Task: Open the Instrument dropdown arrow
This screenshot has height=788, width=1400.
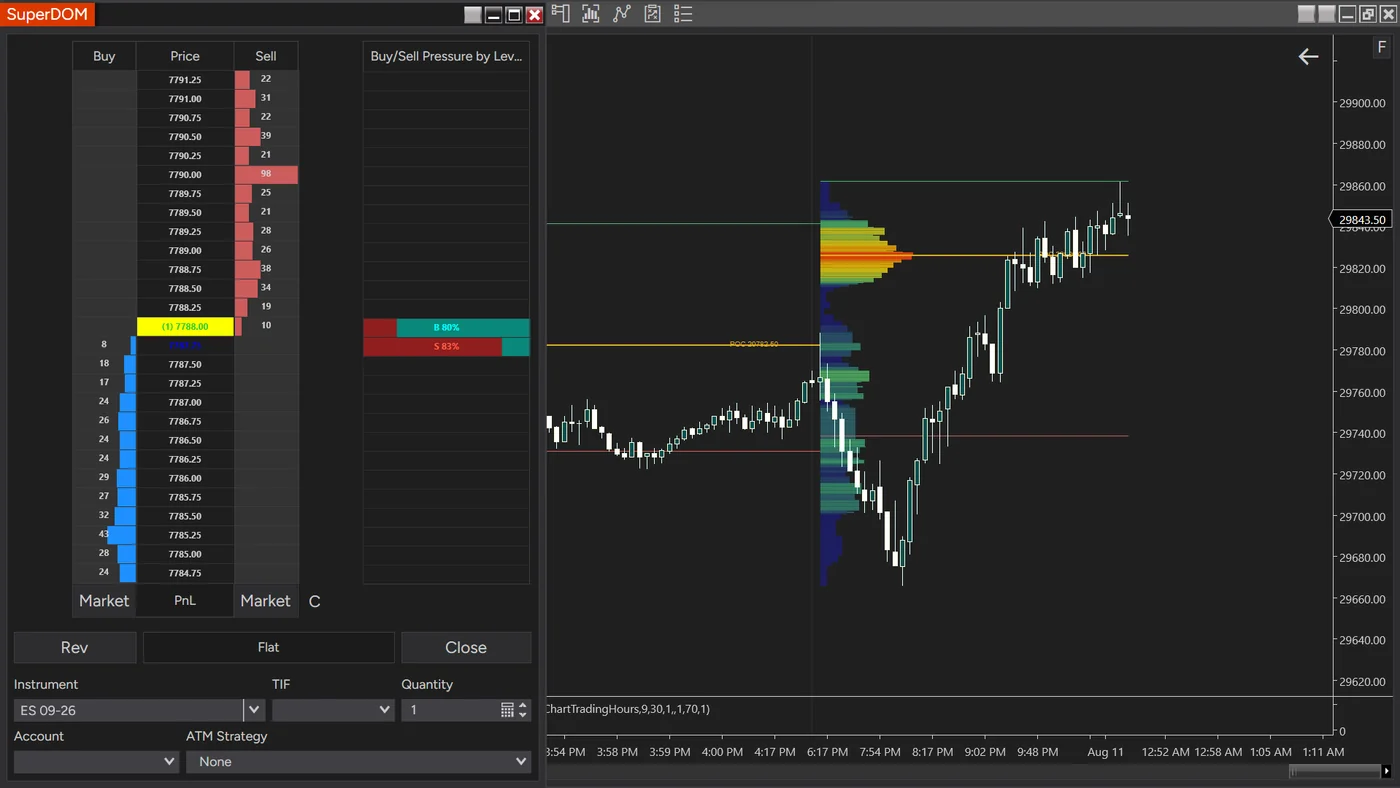Action: pos(254,710)
